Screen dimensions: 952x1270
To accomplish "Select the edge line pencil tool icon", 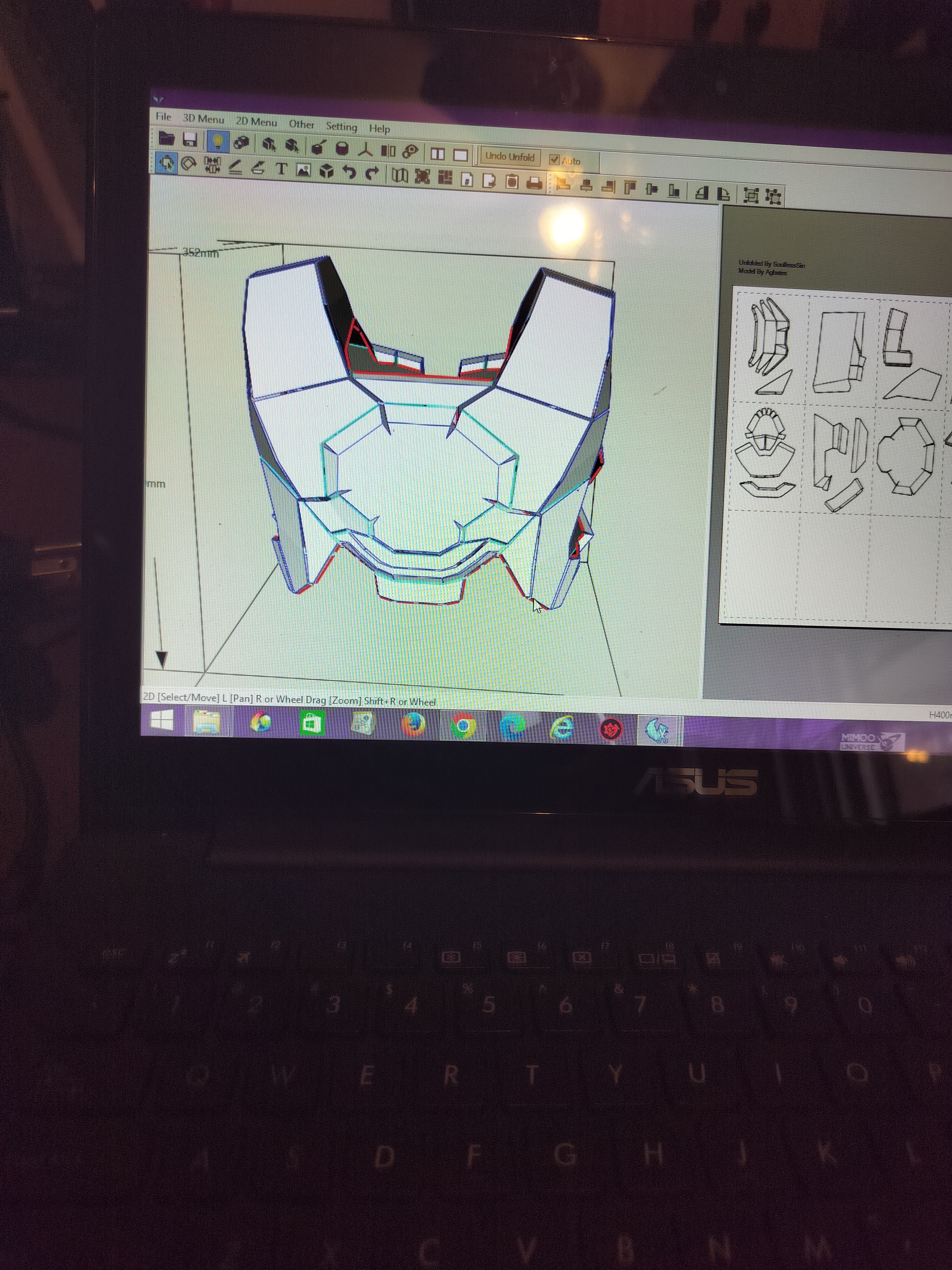I will pos(235,167).
